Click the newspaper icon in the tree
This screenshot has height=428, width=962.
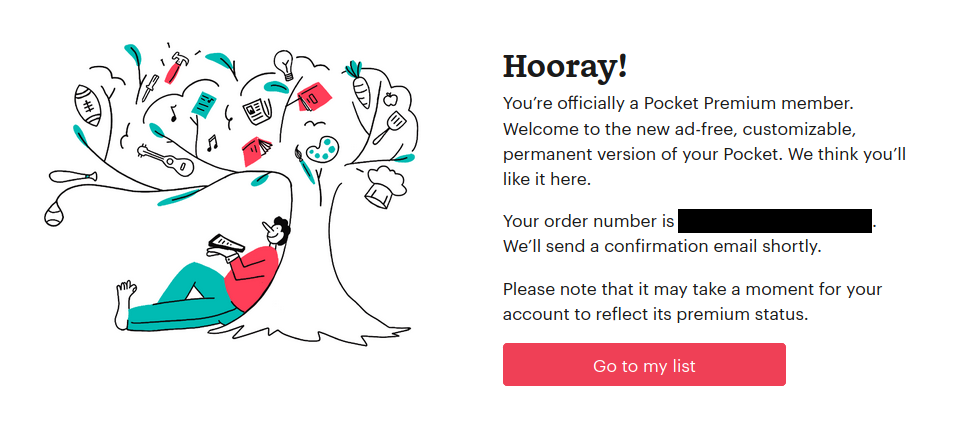point(257,112)
